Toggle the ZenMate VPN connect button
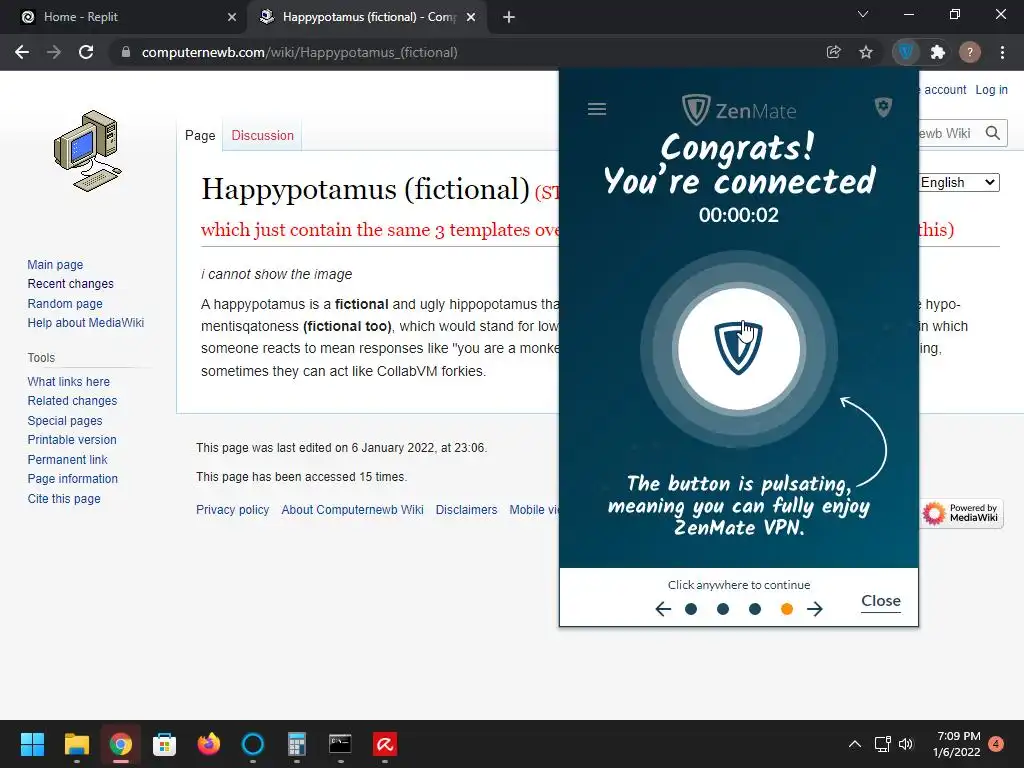This screenshot has width=1024, height=768. [739, 349]
